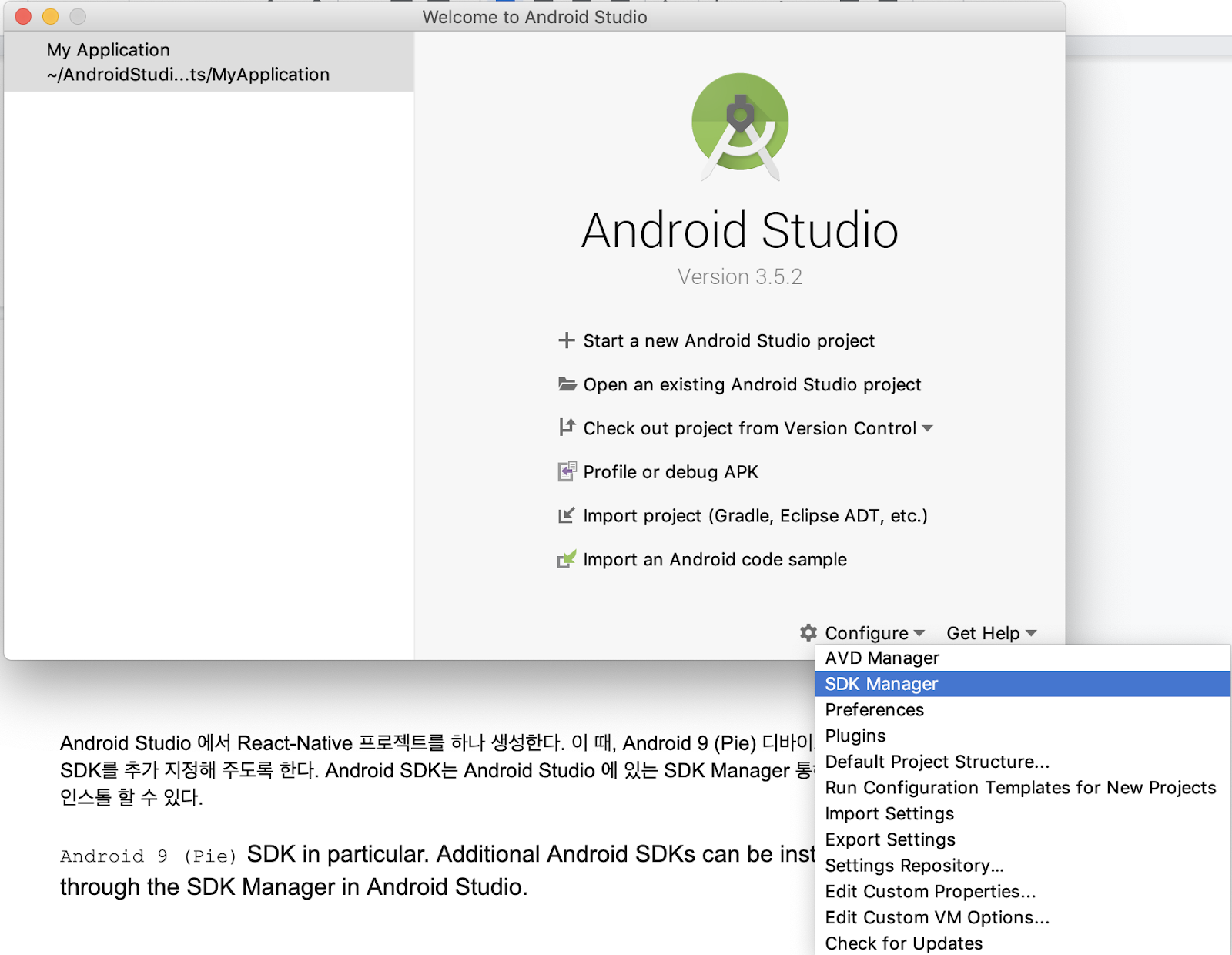Viewport: 1232px width, 955px height.
Task: Expand the Get Help arrow indicator
Action: [x=1031, y=633]
